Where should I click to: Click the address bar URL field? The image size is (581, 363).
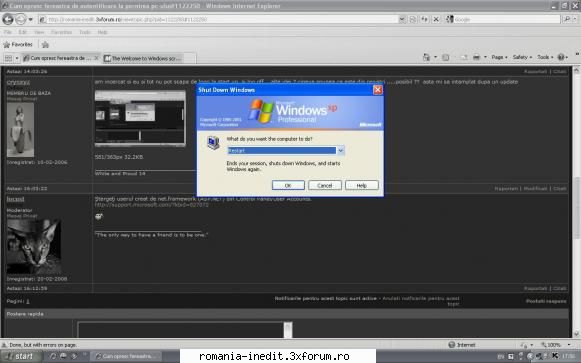point(218,19)
